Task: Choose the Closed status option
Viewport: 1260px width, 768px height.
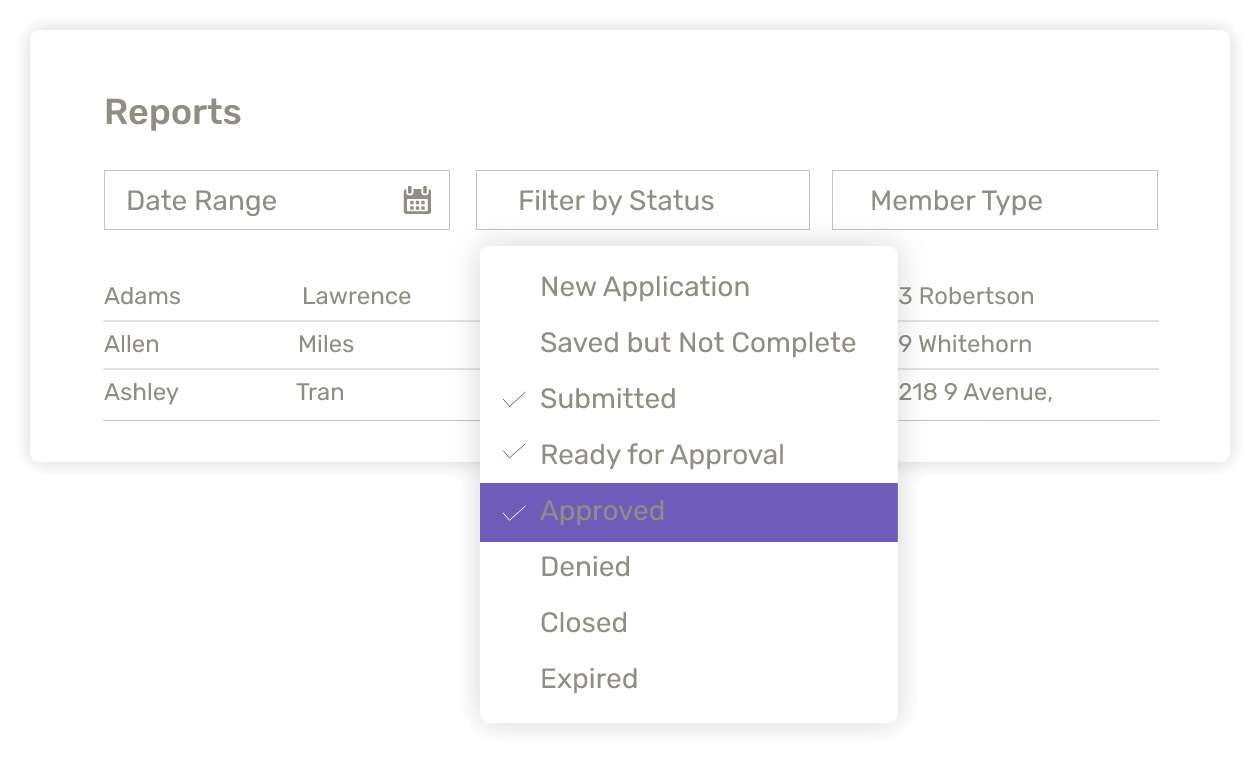Action: (583, 623)
